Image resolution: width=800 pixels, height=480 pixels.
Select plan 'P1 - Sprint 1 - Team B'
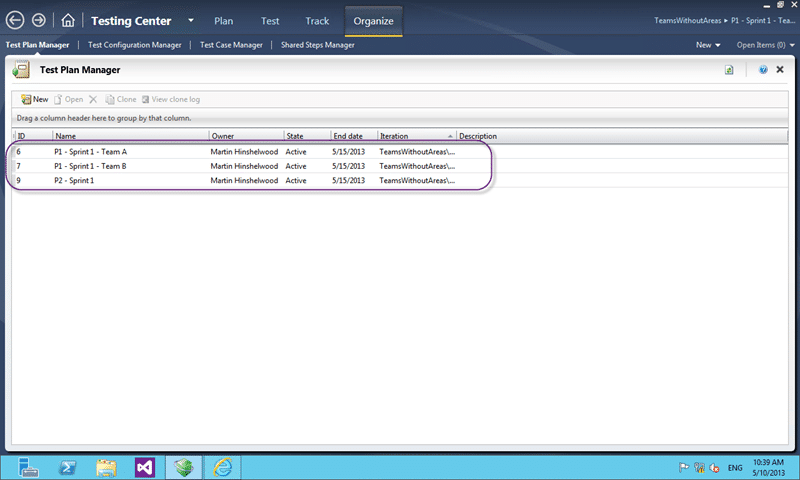click(x=90, y=166)
